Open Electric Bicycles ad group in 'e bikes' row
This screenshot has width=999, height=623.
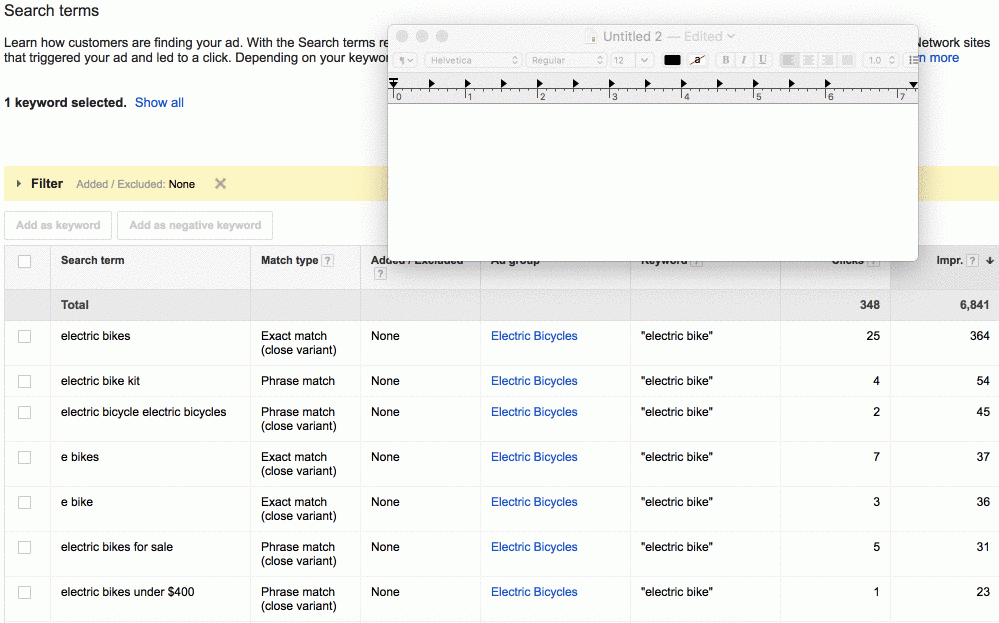click(534, 457)
